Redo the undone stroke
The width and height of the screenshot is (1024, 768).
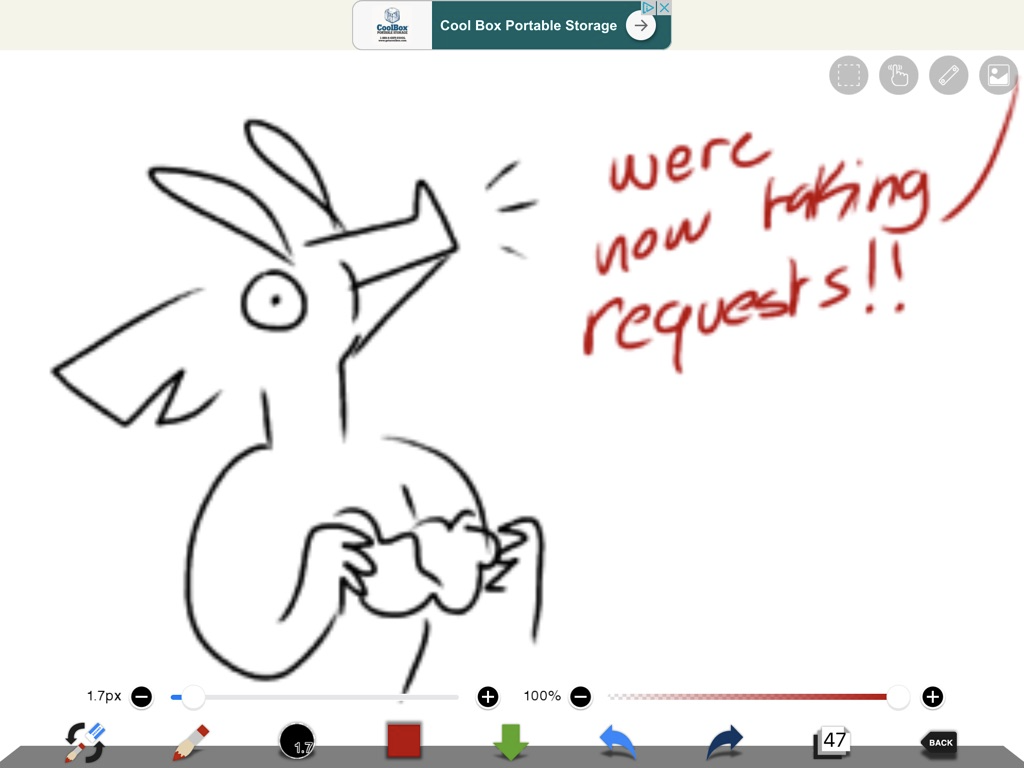click(x=725, y=743)
